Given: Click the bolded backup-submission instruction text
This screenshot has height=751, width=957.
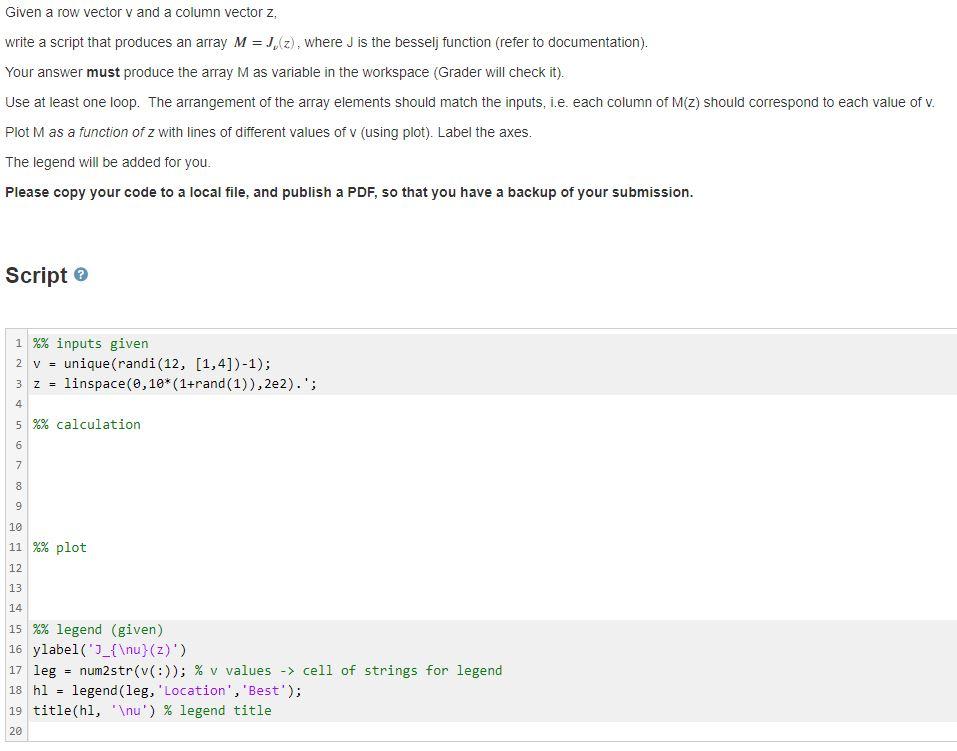Looking at the screenshot, I should pyautogui.click(x=350, y=192).
